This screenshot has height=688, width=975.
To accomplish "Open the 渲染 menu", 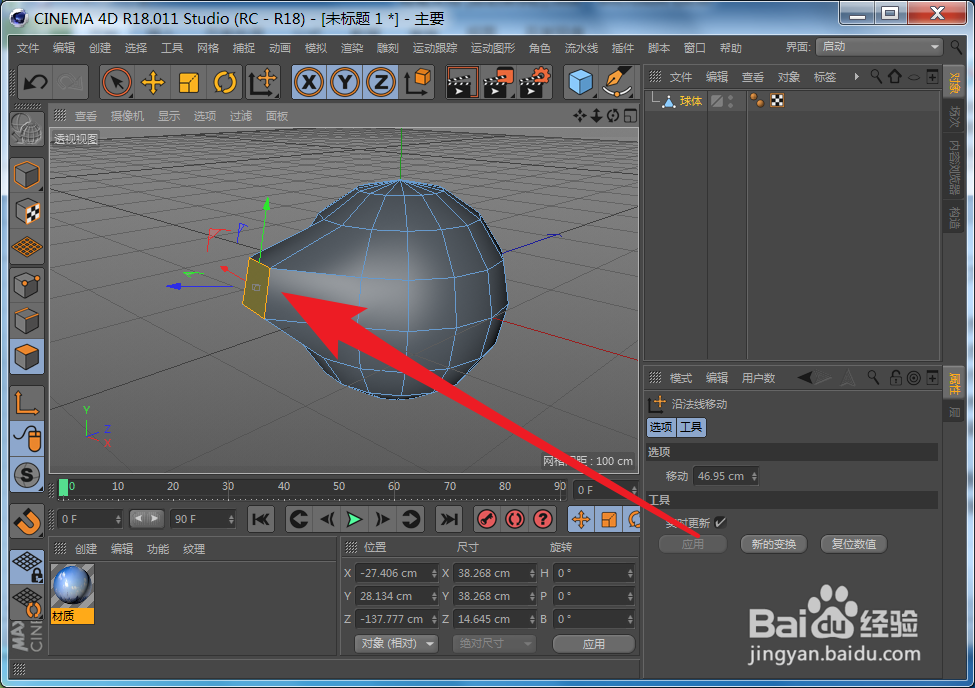I will click(352, 48).
